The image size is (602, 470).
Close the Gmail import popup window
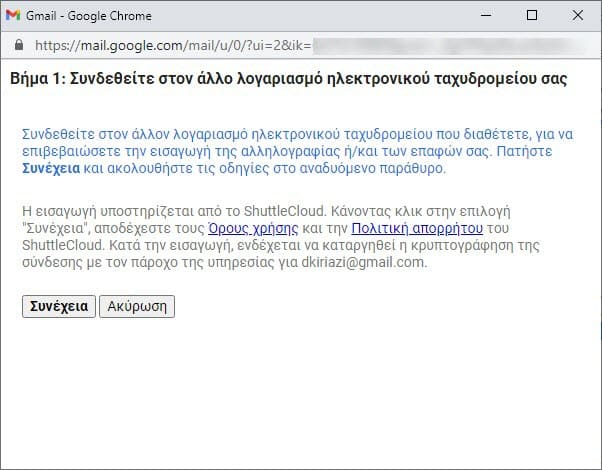pyautogui.click(x=578, y=15)
